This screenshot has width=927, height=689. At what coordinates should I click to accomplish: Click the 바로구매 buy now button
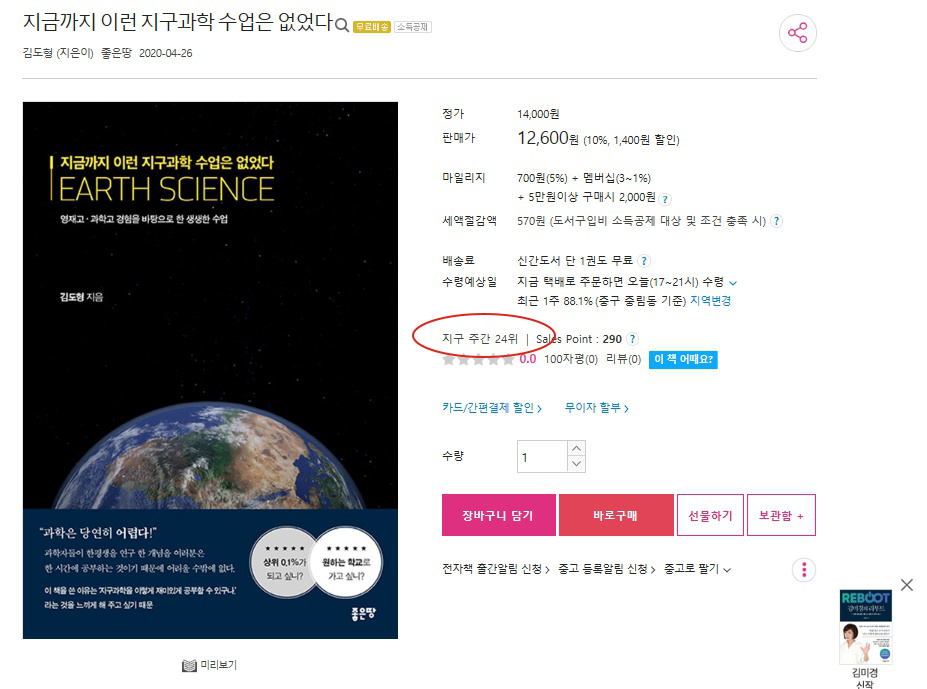tap(616, 515)
